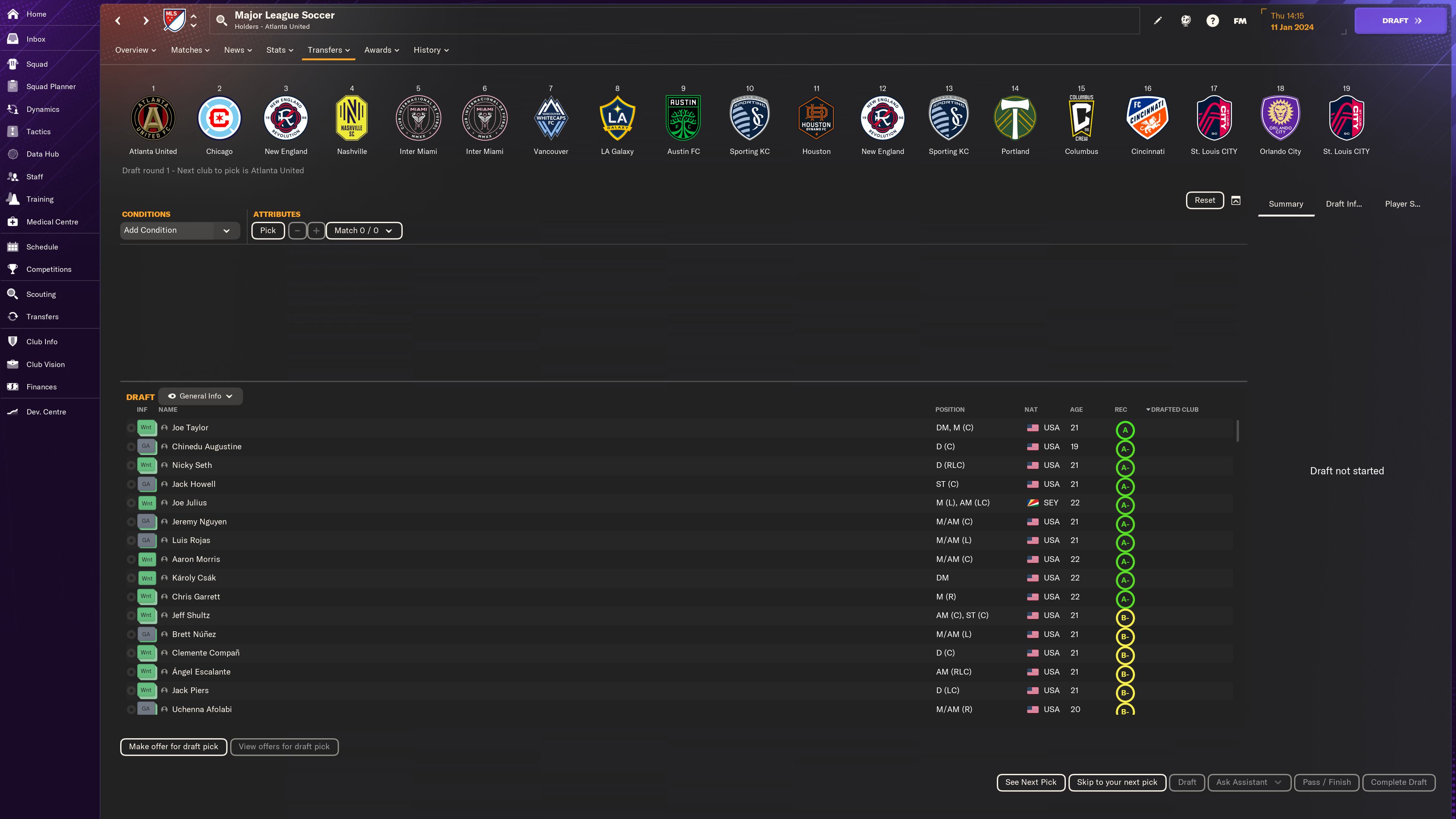Image resolution: width=1456 pixels, height=819 pixels.
Task: Select the radio button for Nicky Seth
Action: (x=131, y=465)
